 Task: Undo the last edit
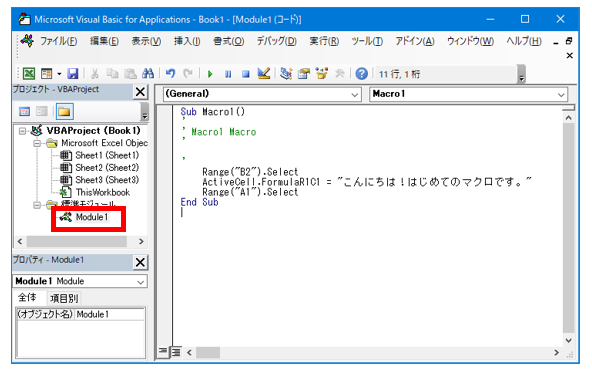click(170, 73)
